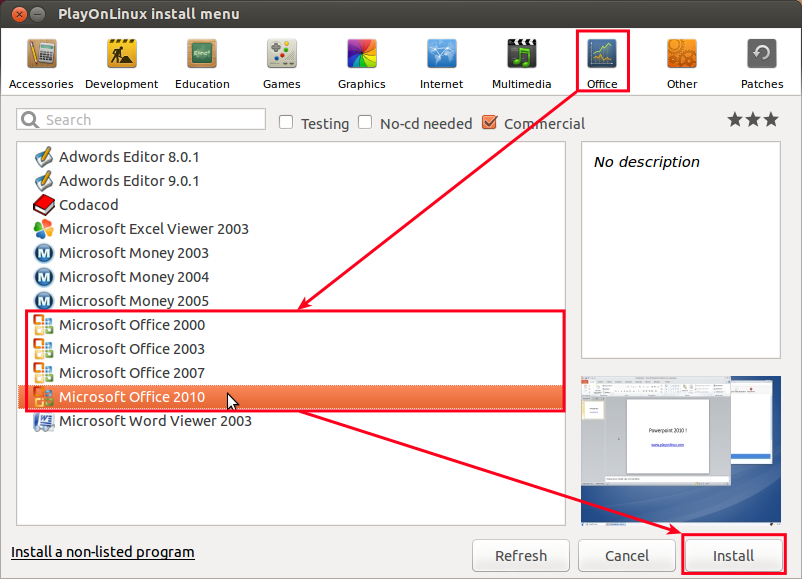
Task: Click the PowerPoint 2010 preview thumbnail
Action: coord(680,449)
